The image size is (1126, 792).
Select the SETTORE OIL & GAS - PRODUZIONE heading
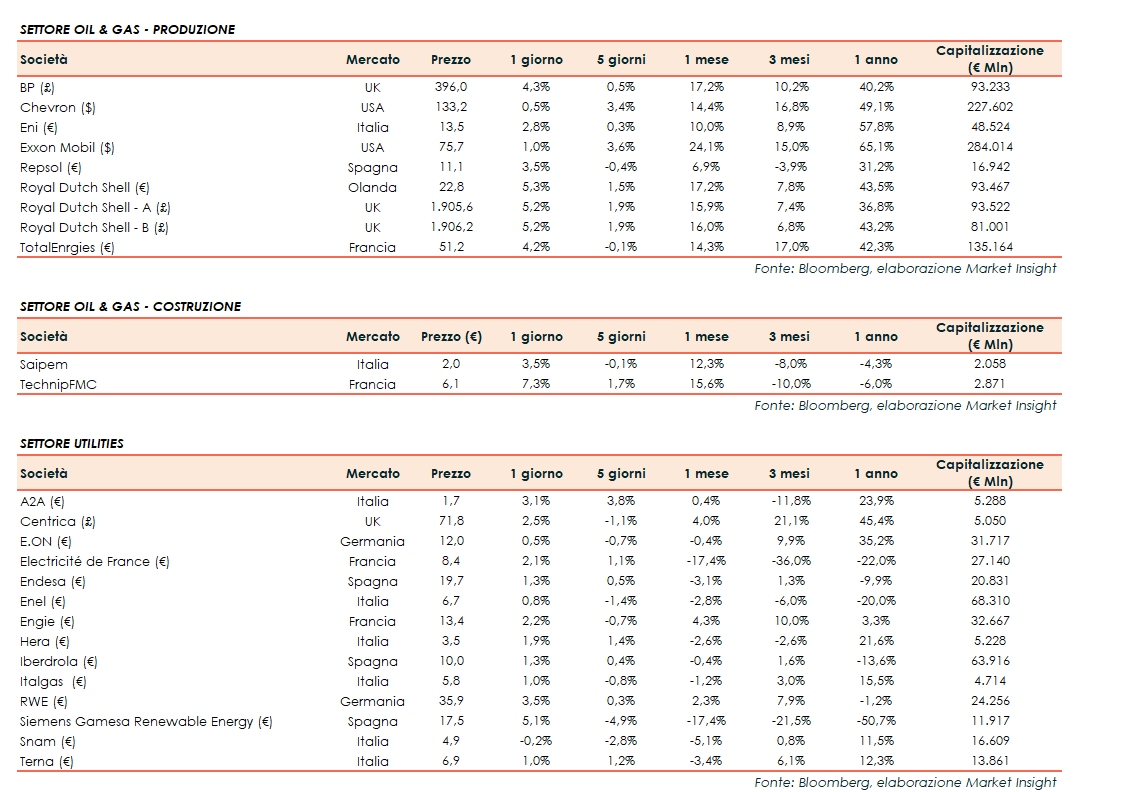pos(127,30)
